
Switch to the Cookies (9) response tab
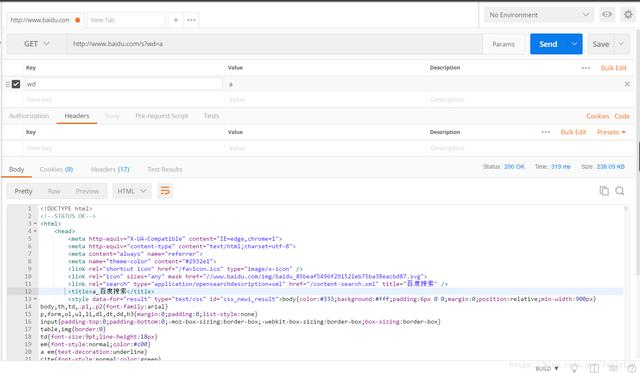(56, 169)
